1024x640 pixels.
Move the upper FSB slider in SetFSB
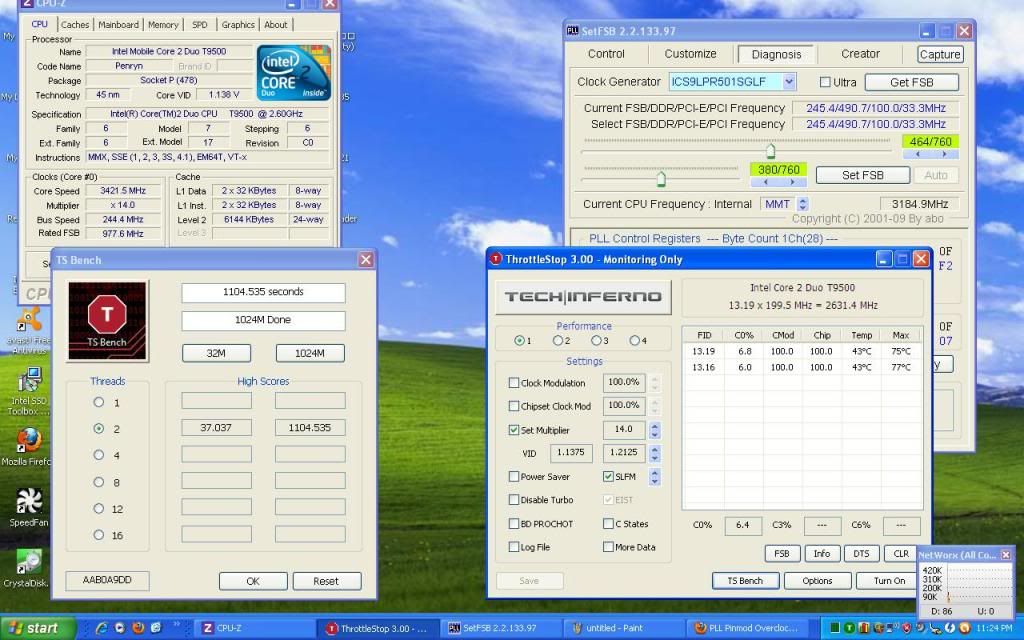[771, 152]
